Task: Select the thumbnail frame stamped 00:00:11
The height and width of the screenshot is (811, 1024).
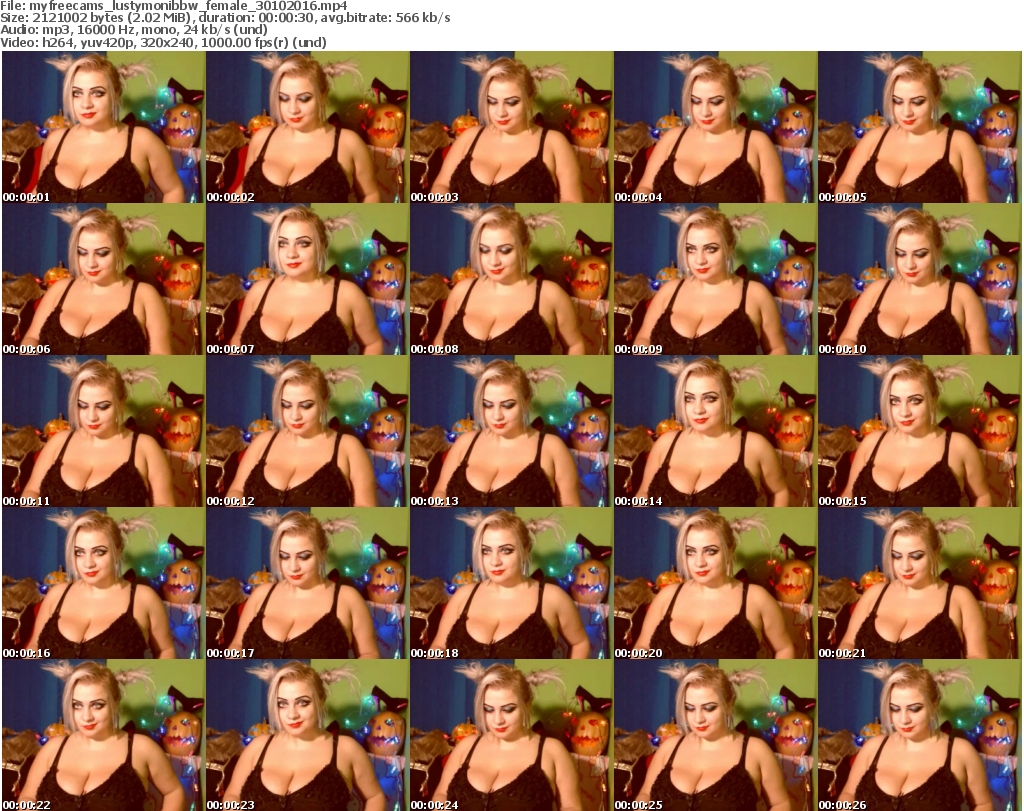Action: (103, 432)
